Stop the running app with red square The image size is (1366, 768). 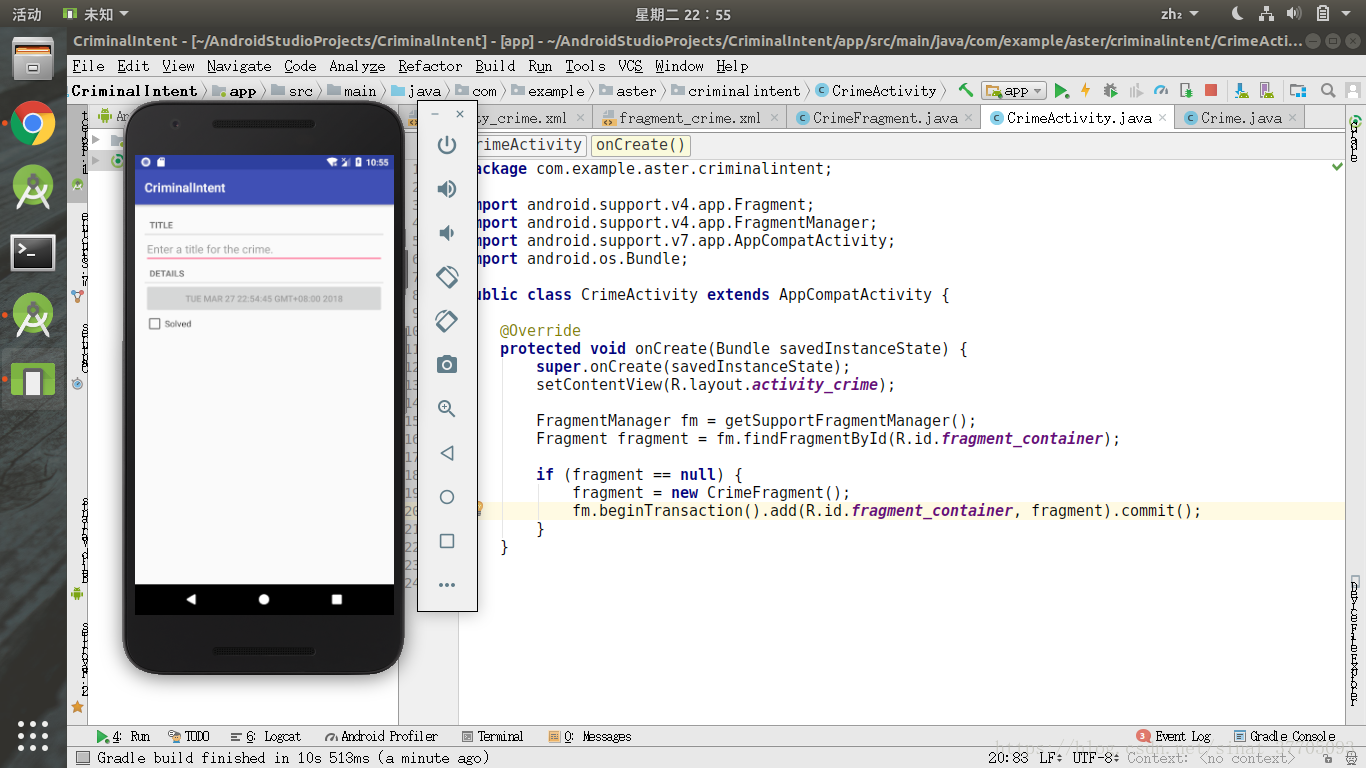click(1211, 90)
